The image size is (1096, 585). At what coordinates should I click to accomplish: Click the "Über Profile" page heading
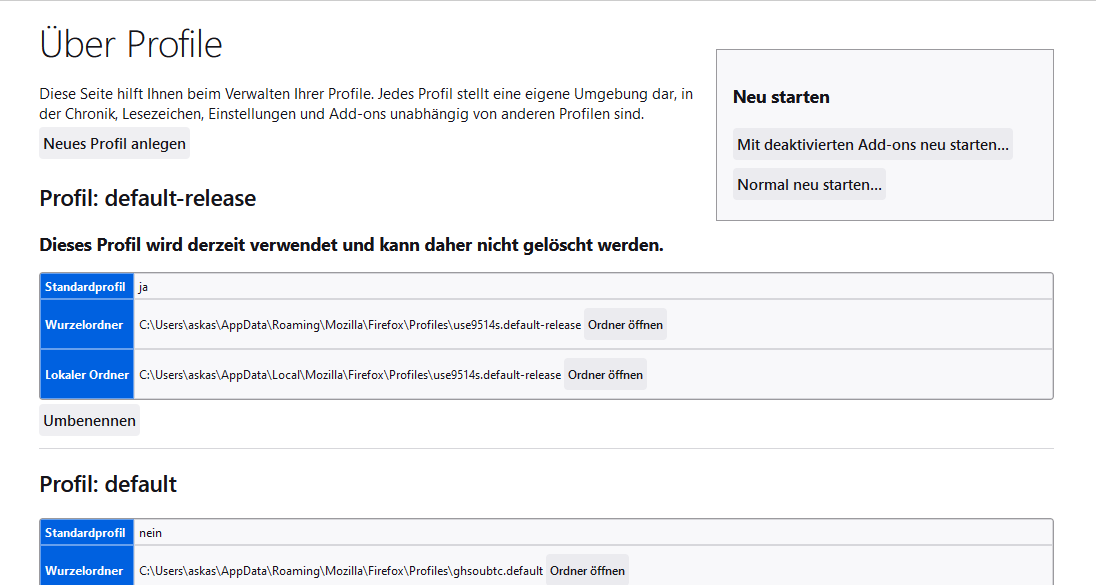[131, 45]
